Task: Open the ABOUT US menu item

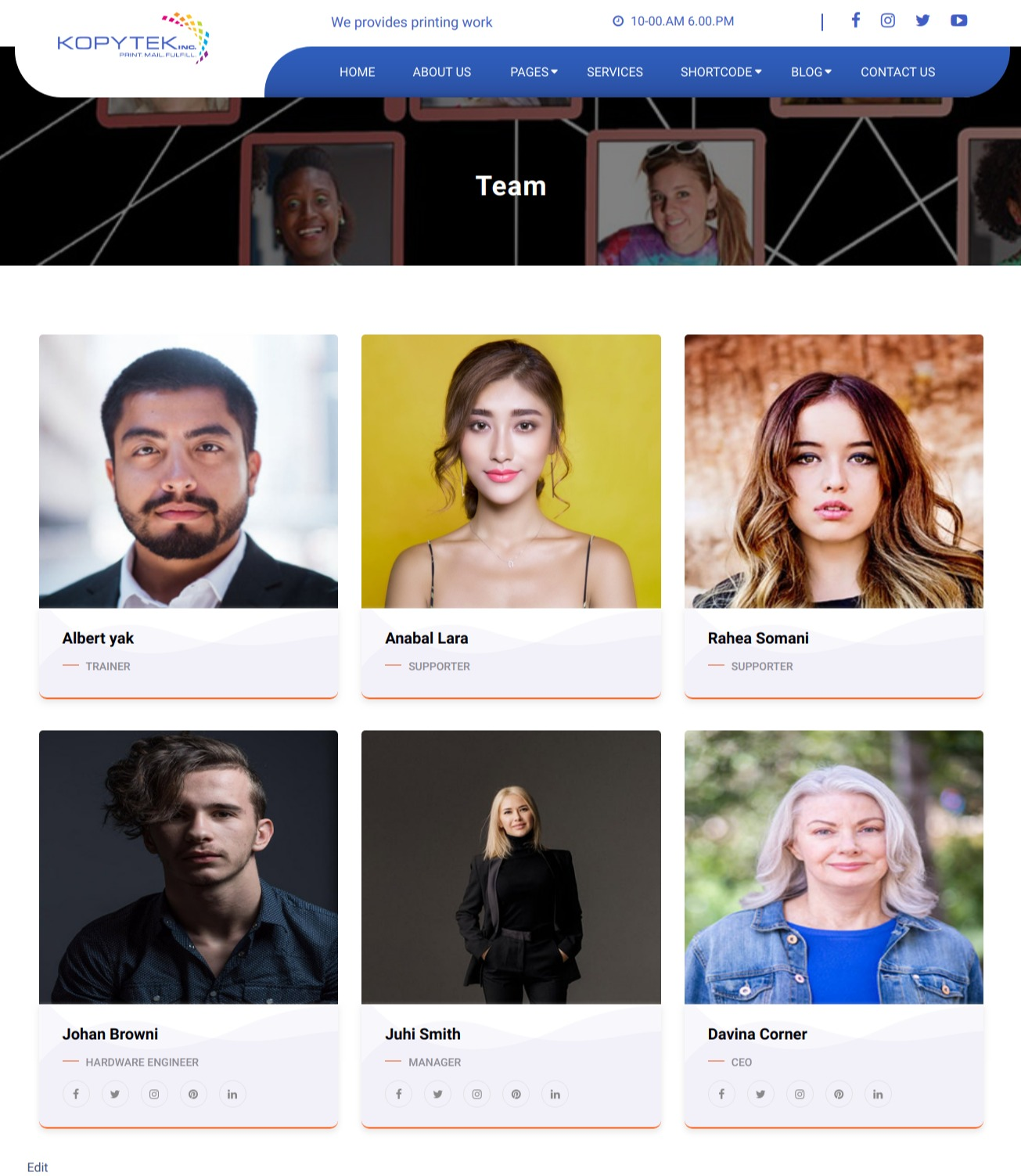Action: pyautogui.click(x=441, y=72)
